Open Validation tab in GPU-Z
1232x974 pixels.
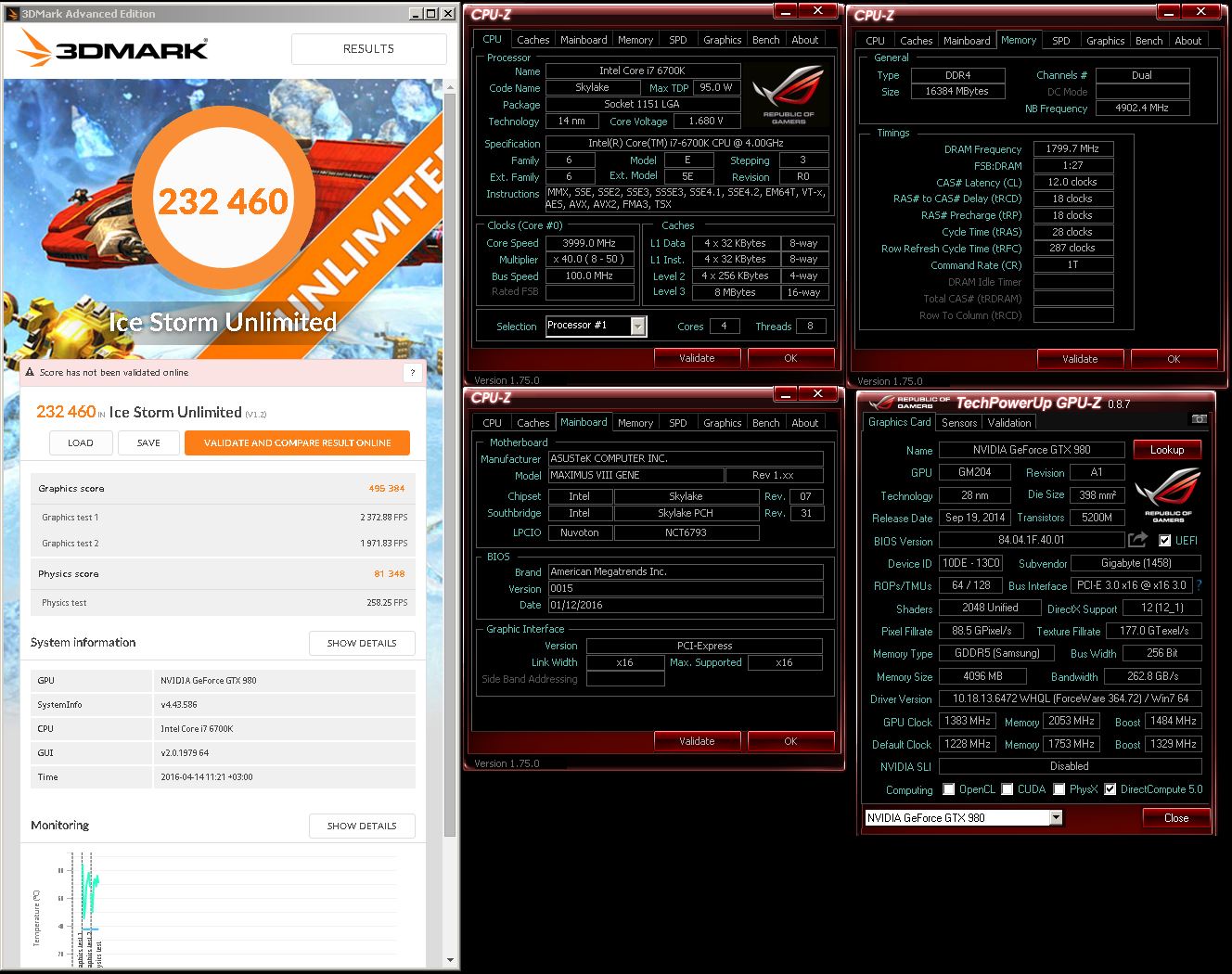pos(1009,423)
